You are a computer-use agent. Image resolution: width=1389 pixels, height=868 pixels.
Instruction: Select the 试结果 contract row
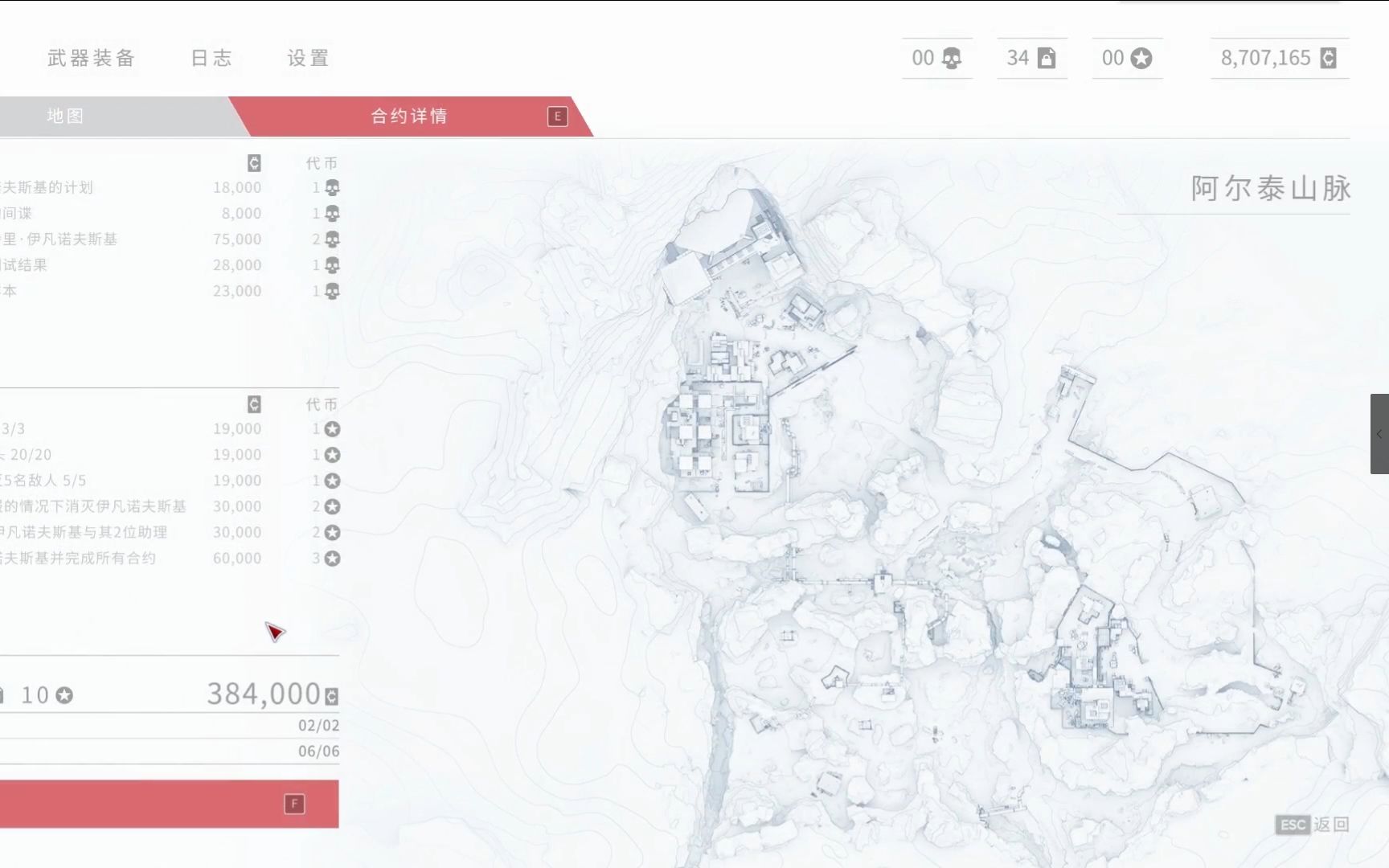(x=170, y=265)
